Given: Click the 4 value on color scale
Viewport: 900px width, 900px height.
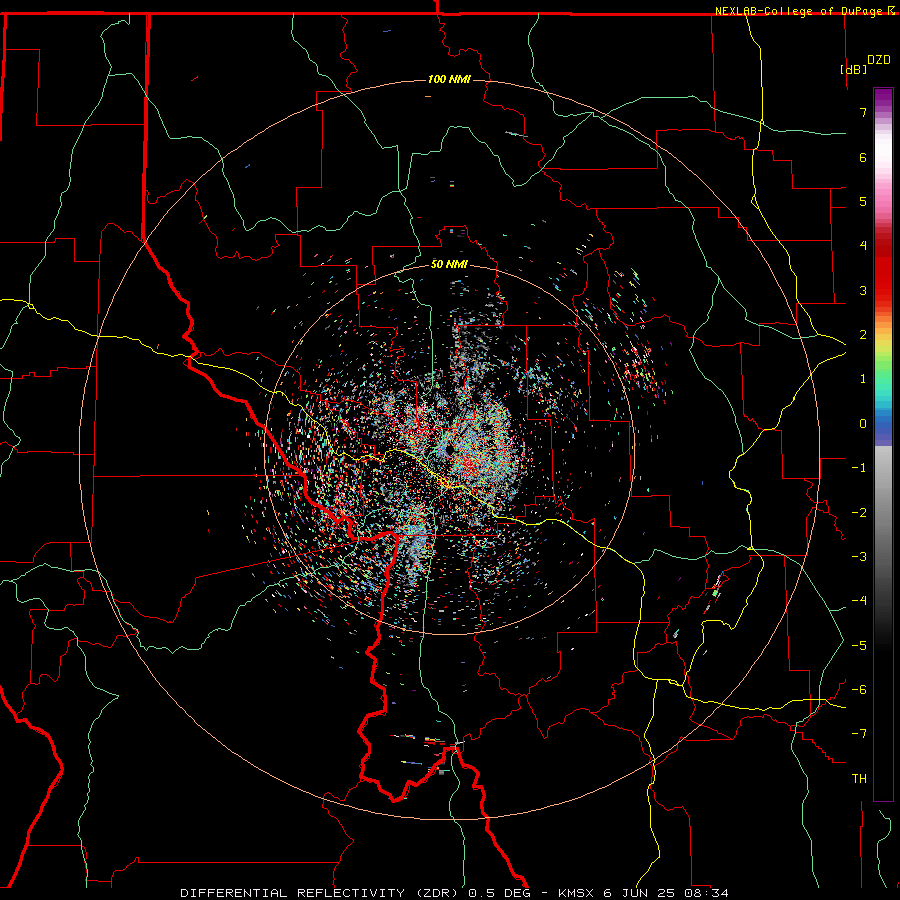Looking at the screenshot, I should coord(863,246).
